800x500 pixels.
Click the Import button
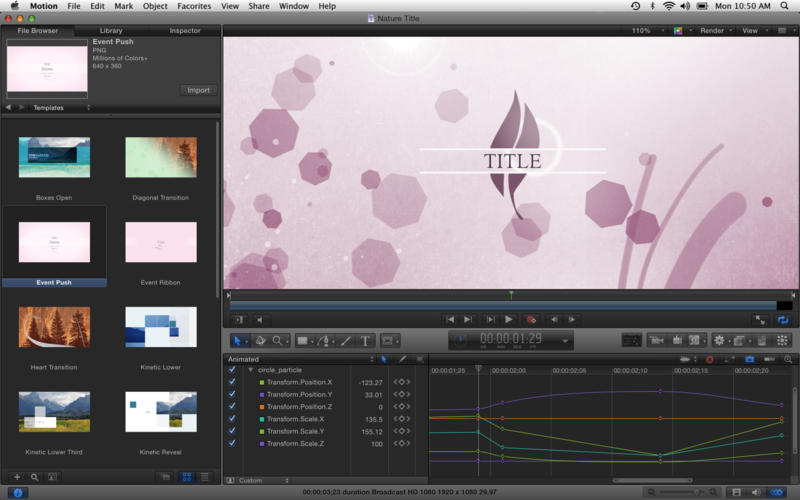point(198,90)
